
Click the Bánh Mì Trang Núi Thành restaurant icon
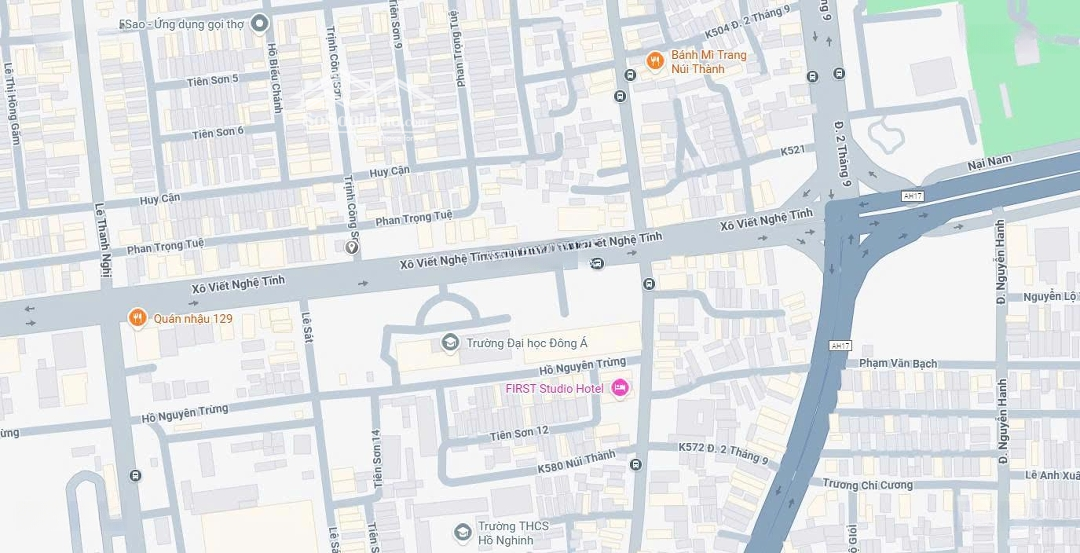point(655,61)
